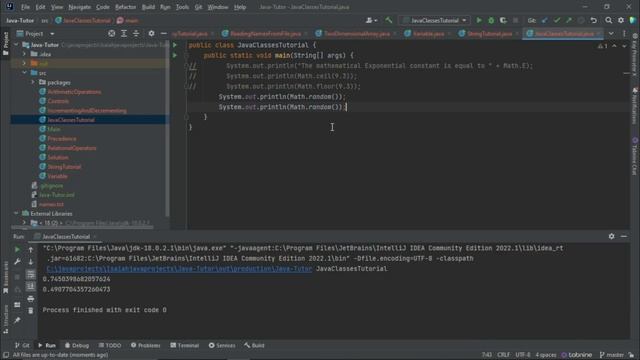
Task: Toggle soft-wrap in Run console
Action: 31,274
